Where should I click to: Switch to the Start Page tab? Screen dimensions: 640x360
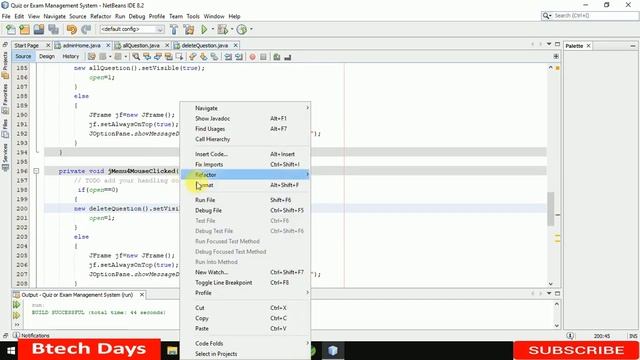(27, 45)
